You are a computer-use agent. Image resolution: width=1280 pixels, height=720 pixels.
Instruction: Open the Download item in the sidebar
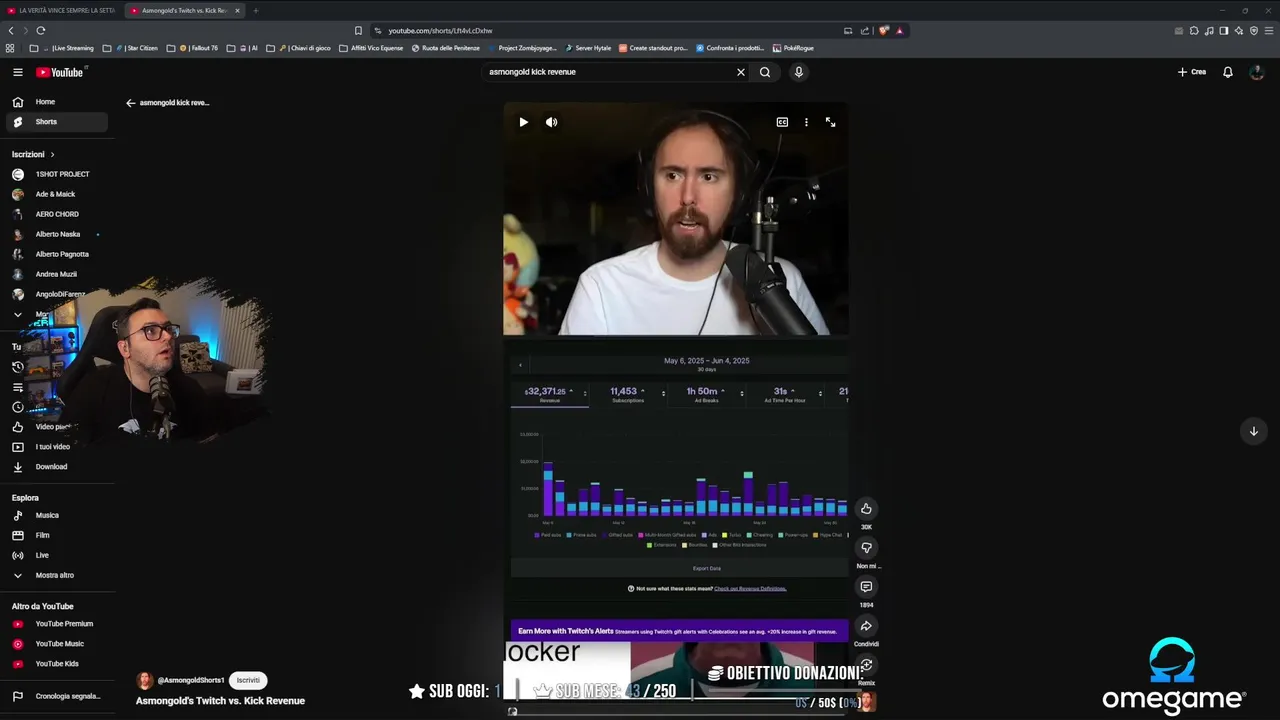coord(56,467)
